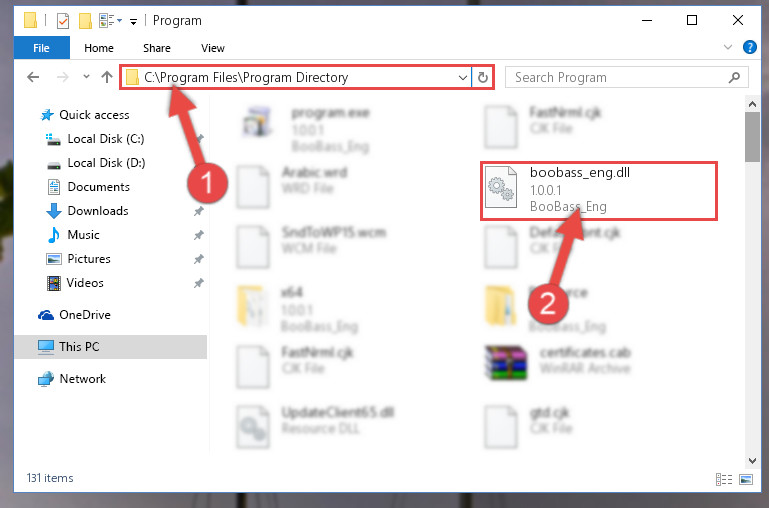Screen dimensions: 769x508
Task: Open the Share ribbon tab
Action: tap(157, 48)
